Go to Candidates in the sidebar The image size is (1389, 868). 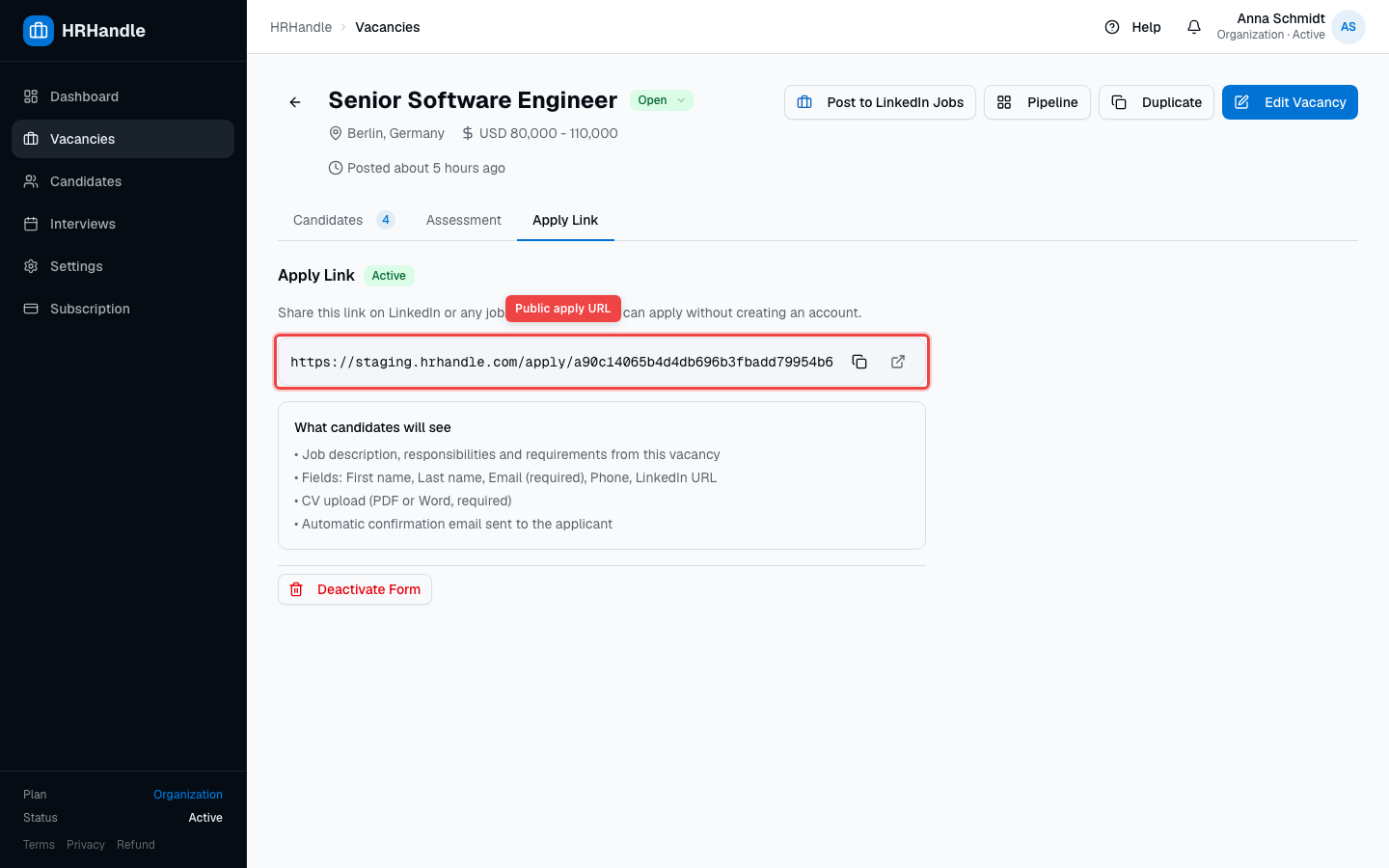click(x=123, y=181)
